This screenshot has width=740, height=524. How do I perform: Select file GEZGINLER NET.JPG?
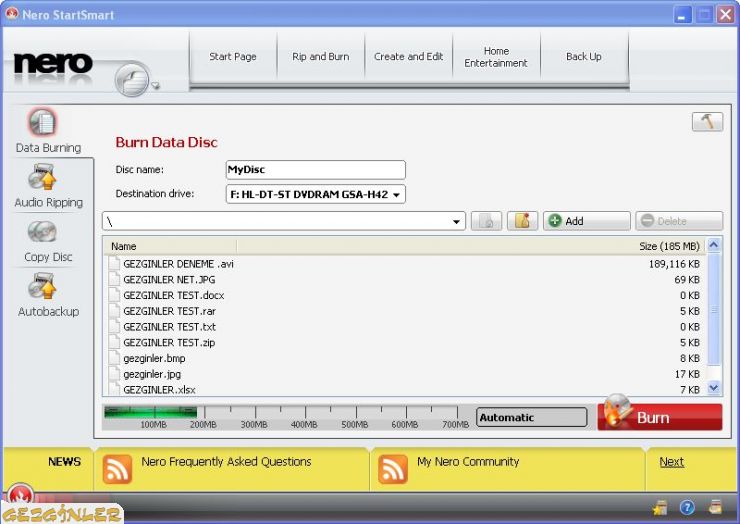(169, 279)
